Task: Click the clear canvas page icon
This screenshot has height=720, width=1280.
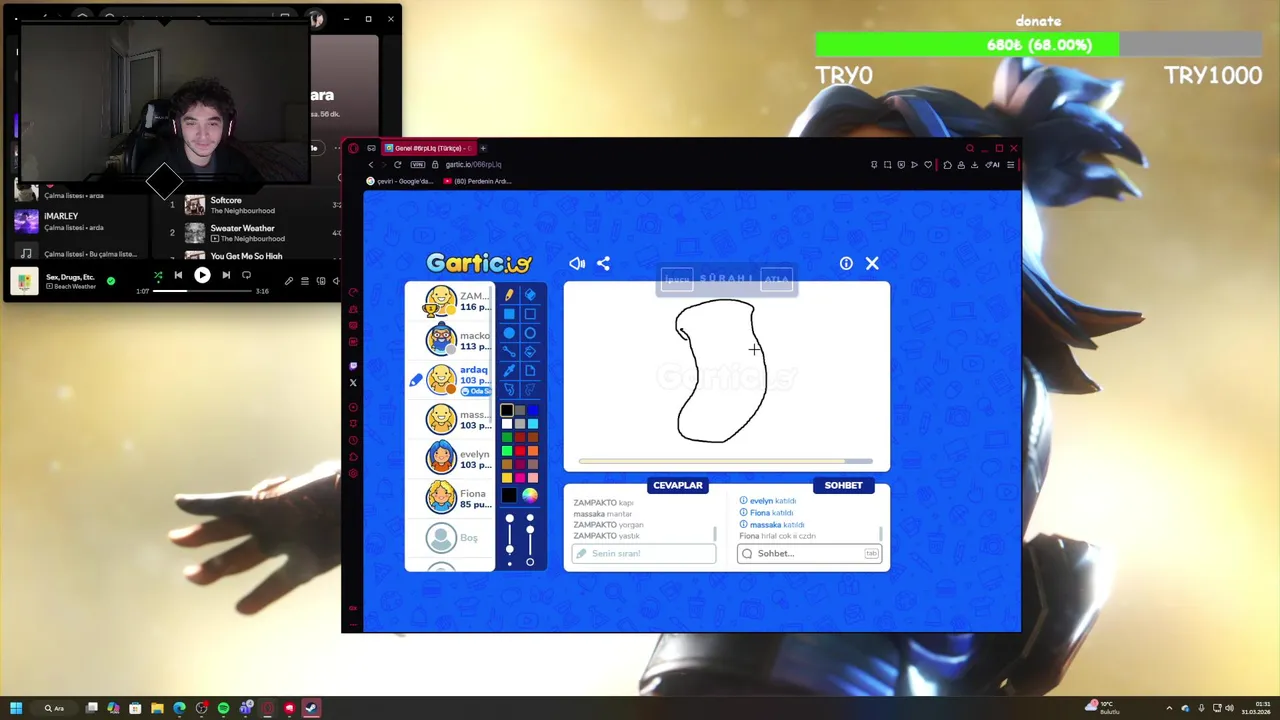Action: tap(530, 370)
